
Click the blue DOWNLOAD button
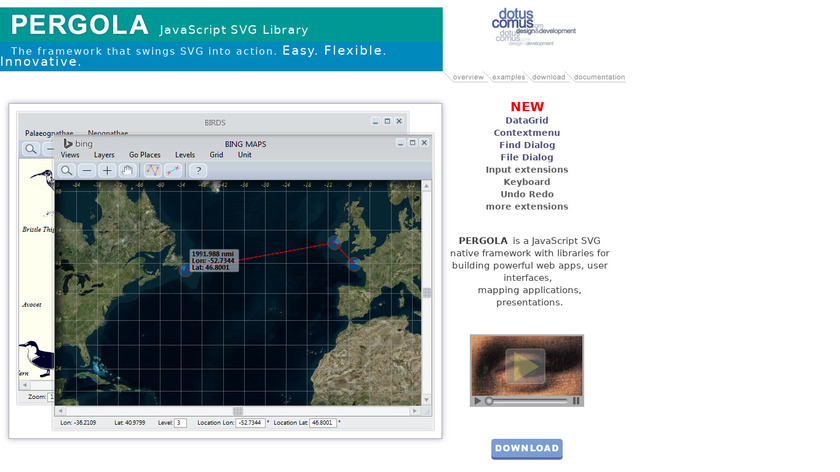click(527, 448)
